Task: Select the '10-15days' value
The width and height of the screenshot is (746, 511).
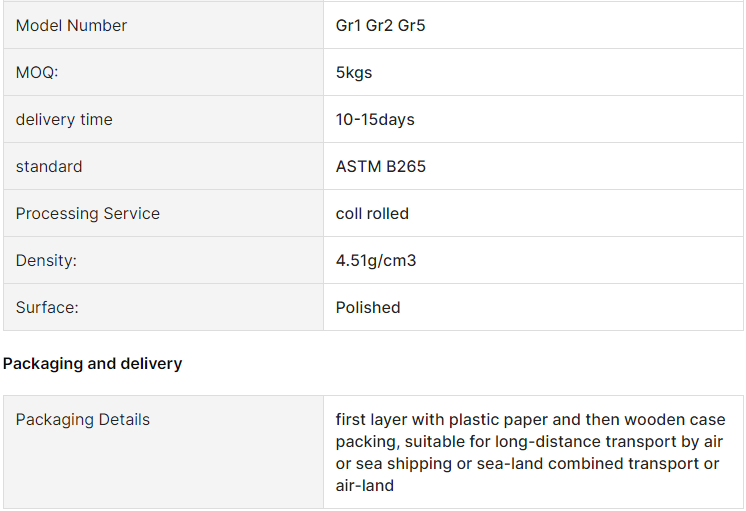Action: coord(375,120)
